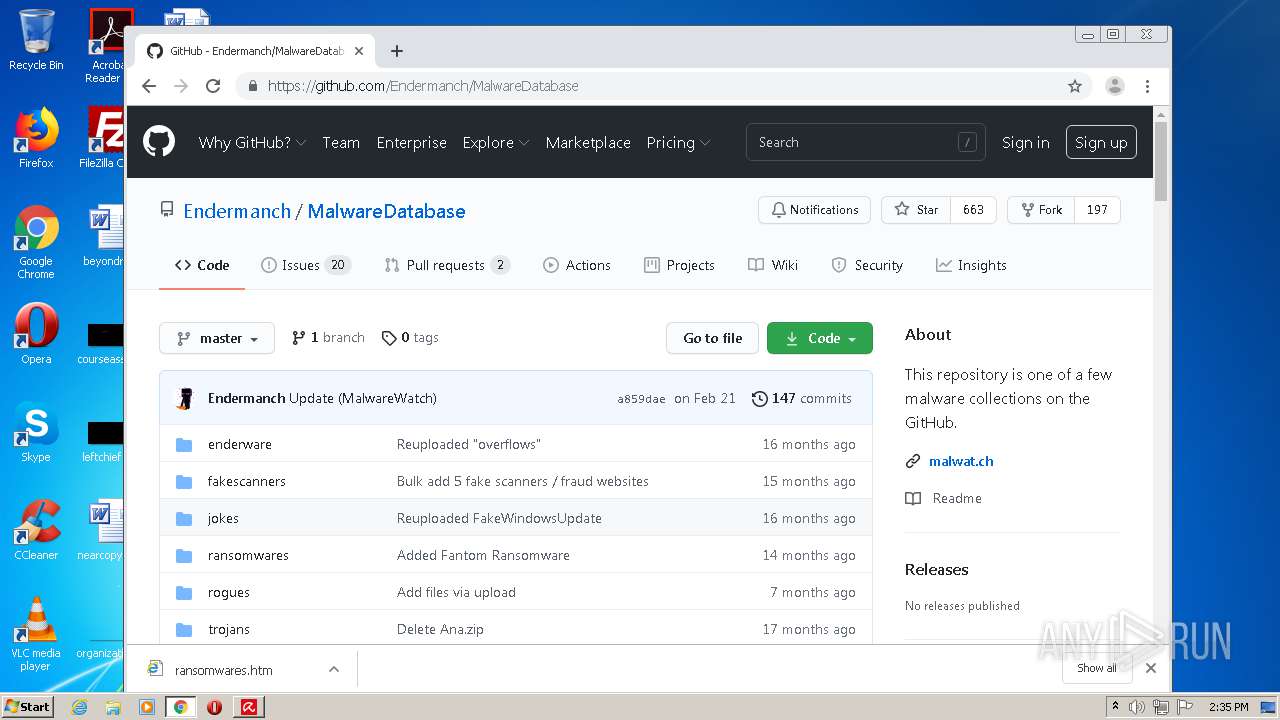The height and width of the screenshot is (720, 1280).
Task: Go back using the browser back arrow
Action: pyautogui.click(x=149, y=86)
